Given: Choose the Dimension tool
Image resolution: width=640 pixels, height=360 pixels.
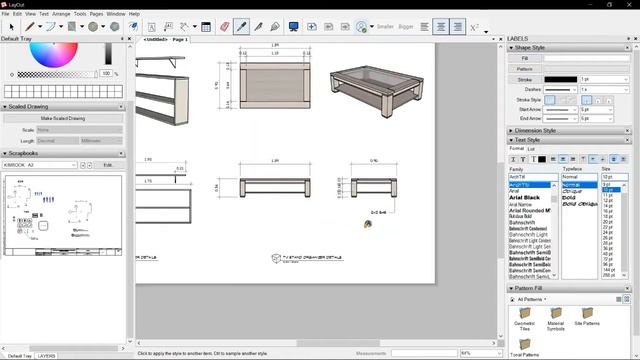Looking at the screenshot, I should pos(184,27).
